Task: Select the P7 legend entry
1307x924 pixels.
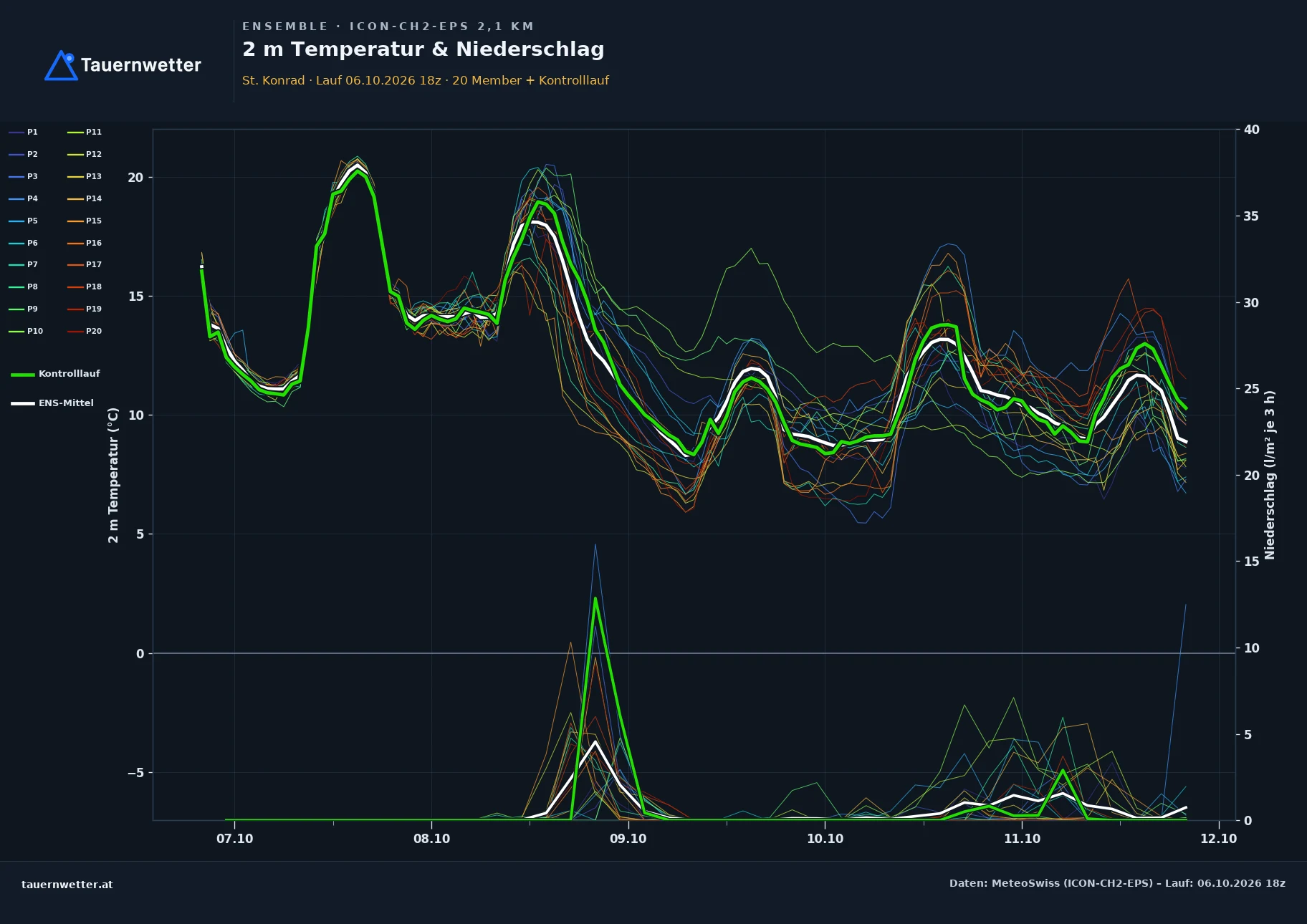Action: click(24, 264)
